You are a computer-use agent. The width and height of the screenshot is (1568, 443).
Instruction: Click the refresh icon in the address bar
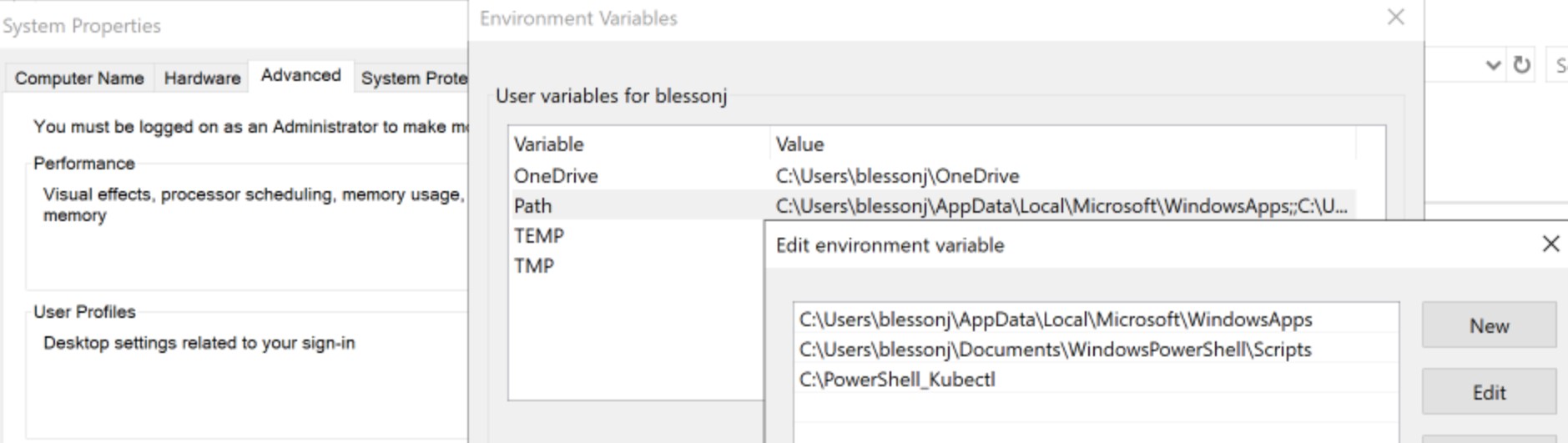click(x=1522, y=65)
